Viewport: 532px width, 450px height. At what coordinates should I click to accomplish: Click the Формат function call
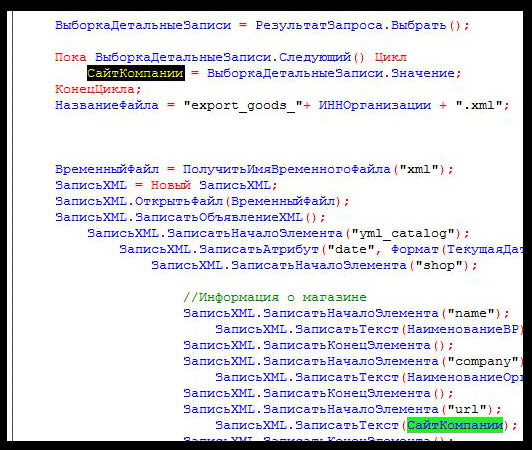point(415,249)
